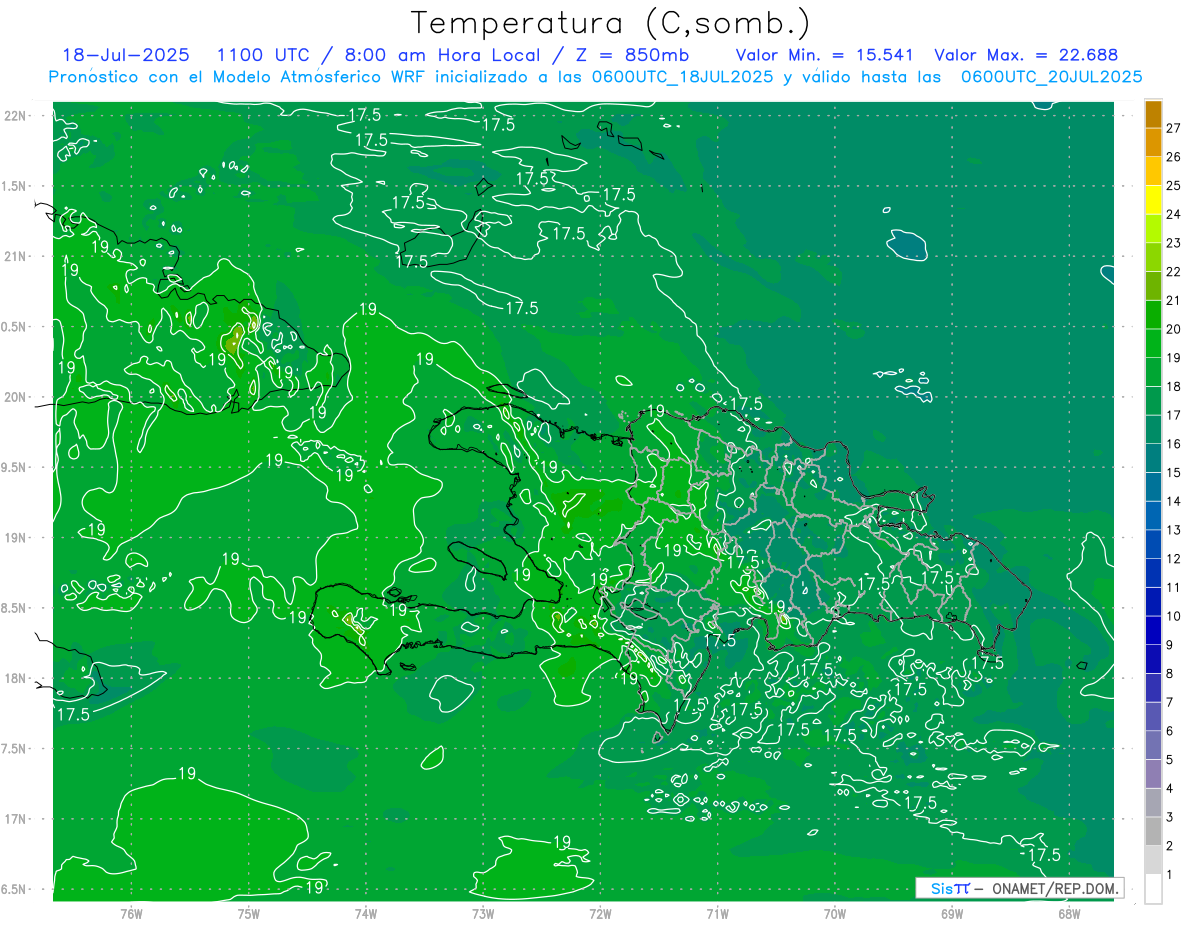Click the '72W' longitude axis label
This screenshot has height=927, width=1200.
600,913
